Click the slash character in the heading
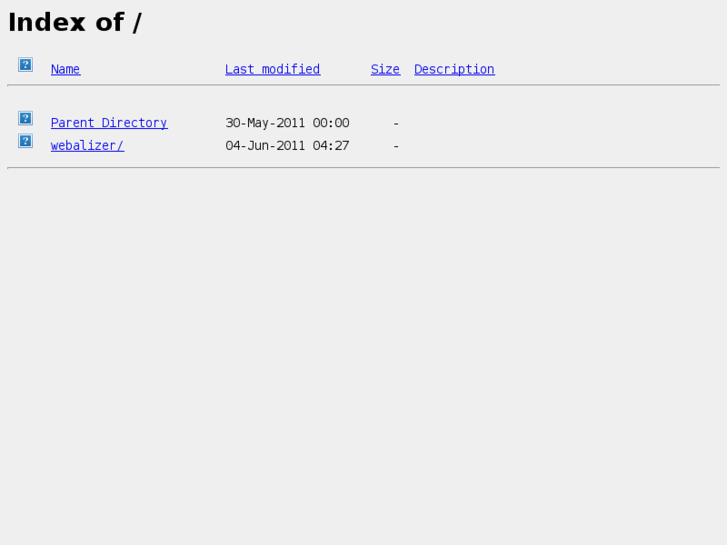The width and height of the screenshot is (727, 545). pyautogui.click(x=137, y=23)
